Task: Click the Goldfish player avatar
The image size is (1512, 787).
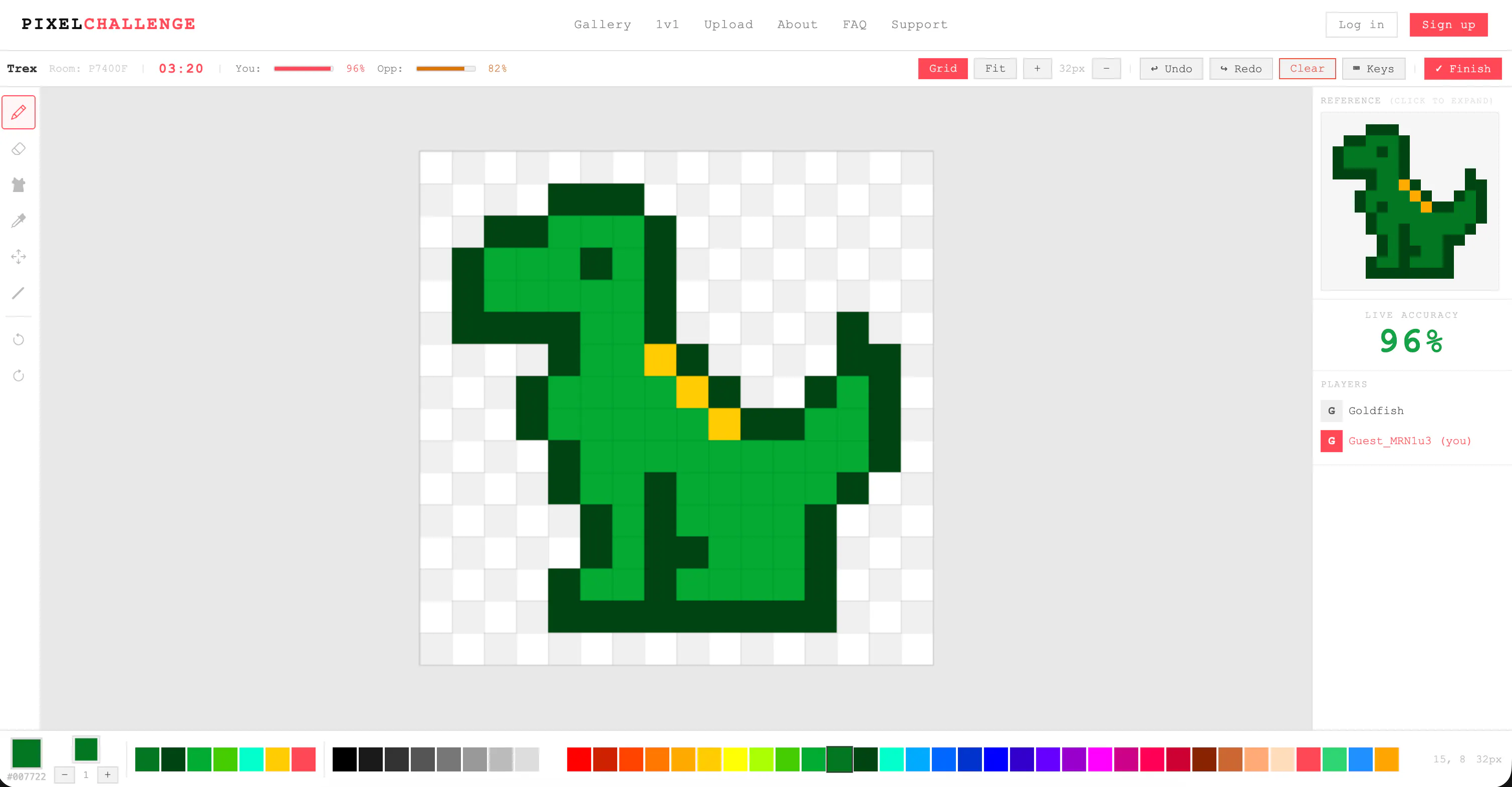Action: [x=1331, y=411]
